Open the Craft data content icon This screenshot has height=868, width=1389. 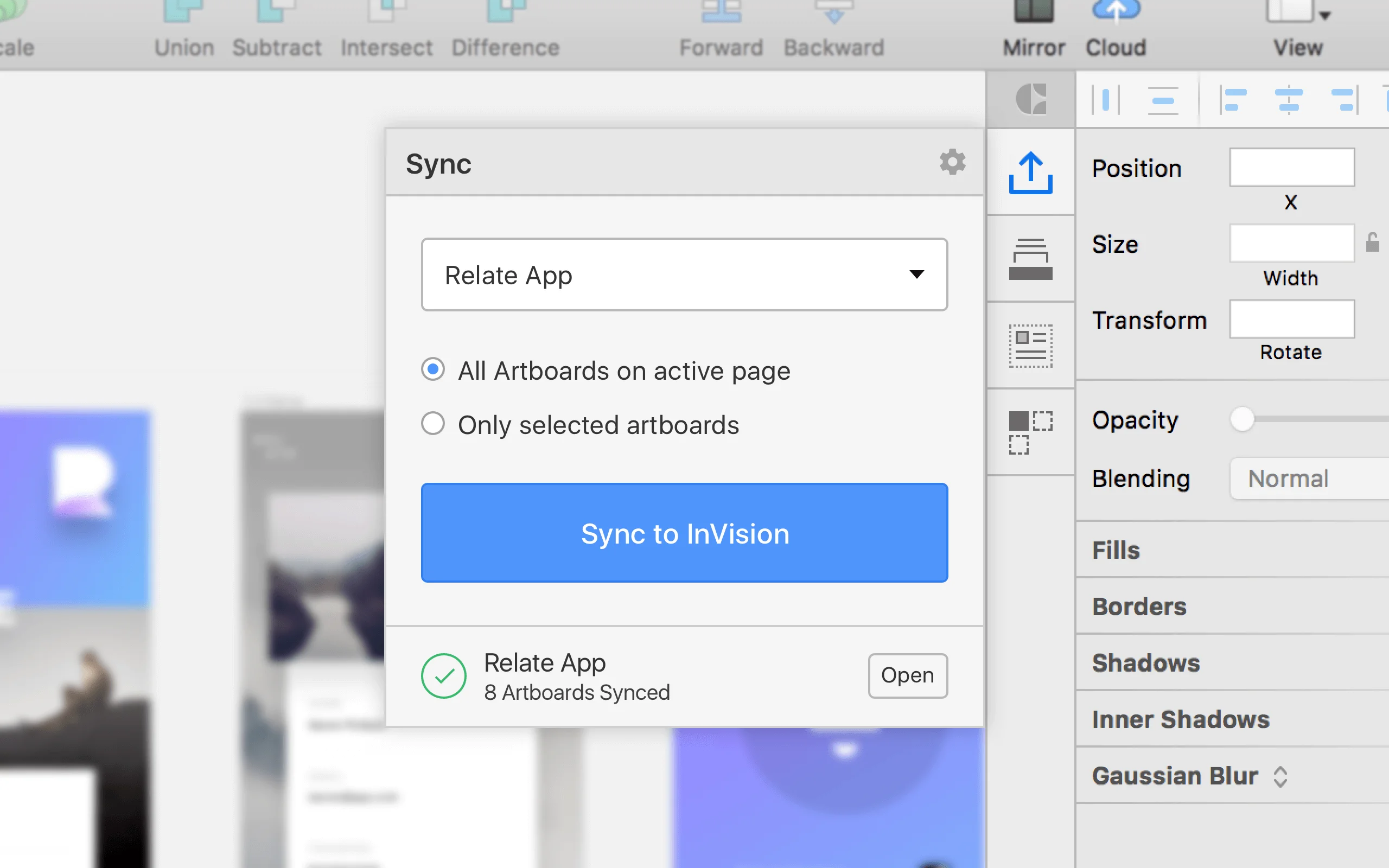tap(1030, 346)
